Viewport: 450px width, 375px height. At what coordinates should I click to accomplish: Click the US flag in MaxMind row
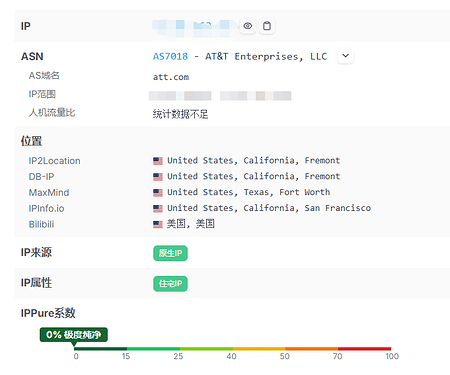point(158,192)
